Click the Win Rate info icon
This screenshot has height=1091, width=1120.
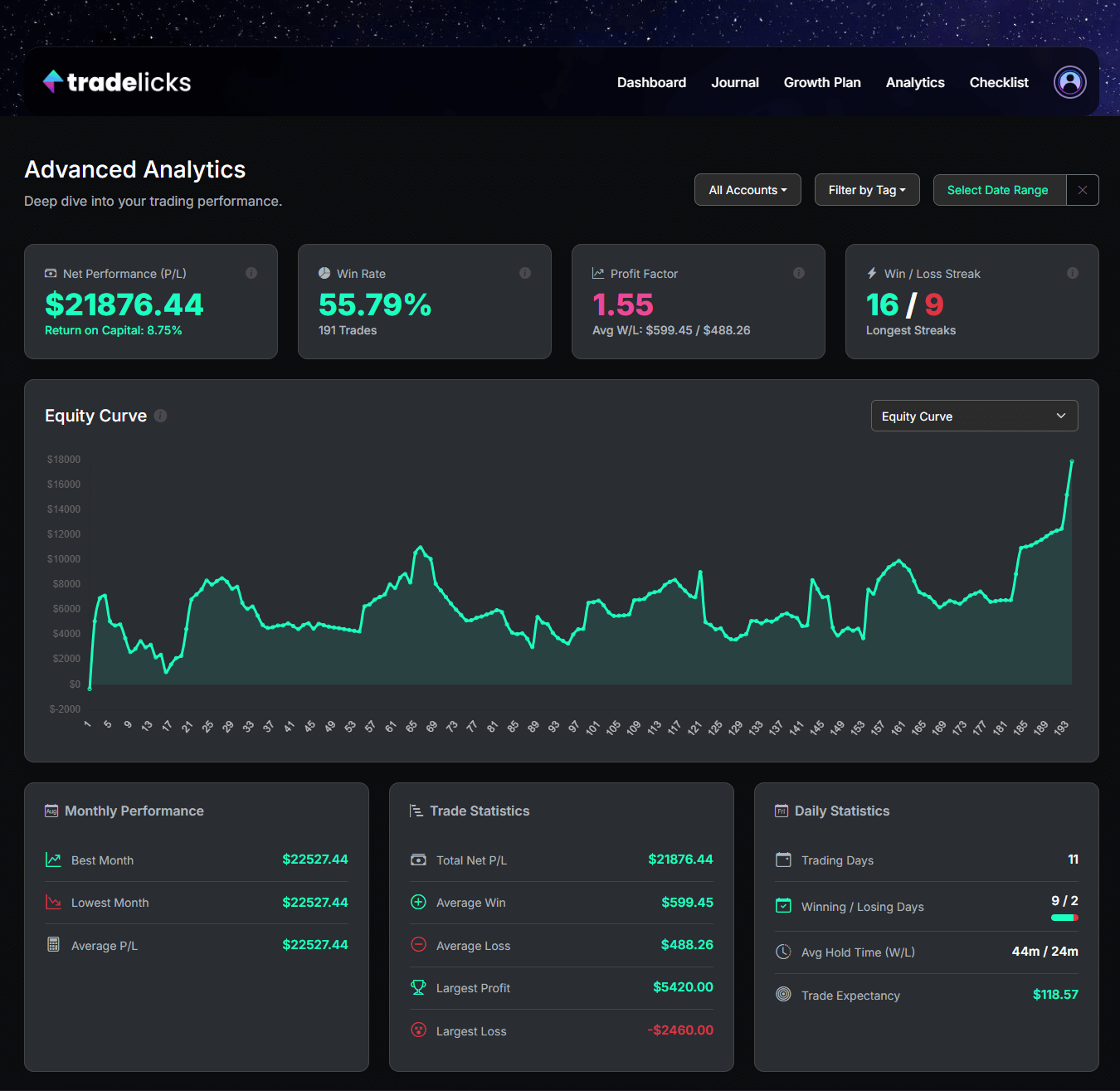(525, 272)
